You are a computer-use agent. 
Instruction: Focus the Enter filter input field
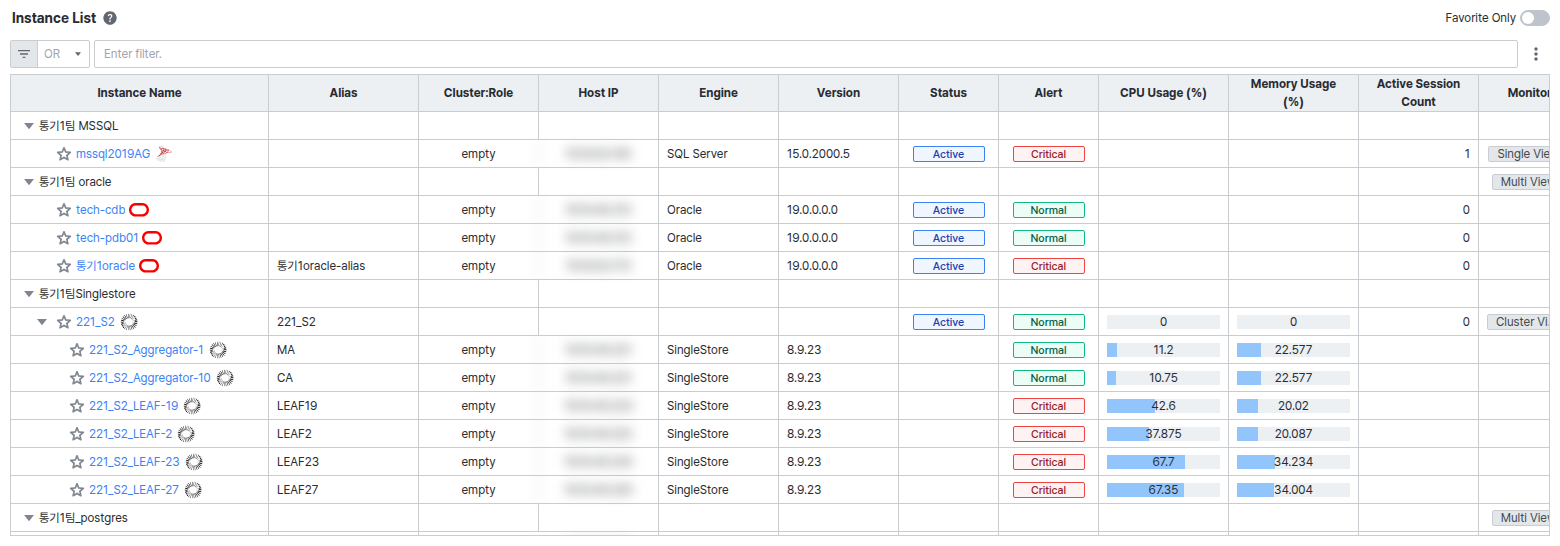[808, 54]
